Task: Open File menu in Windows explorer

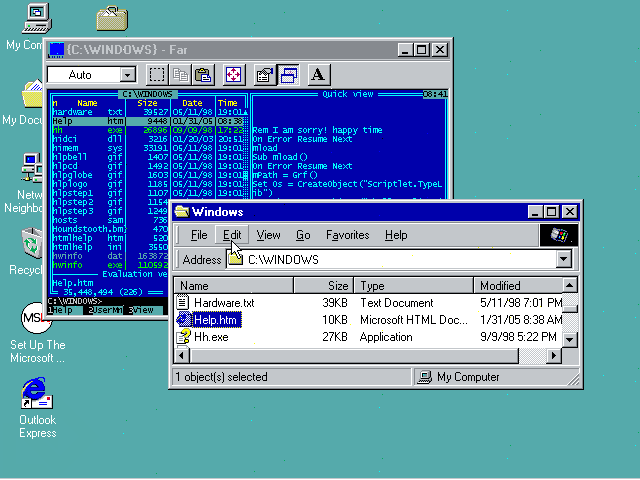Action: point(199,235)
